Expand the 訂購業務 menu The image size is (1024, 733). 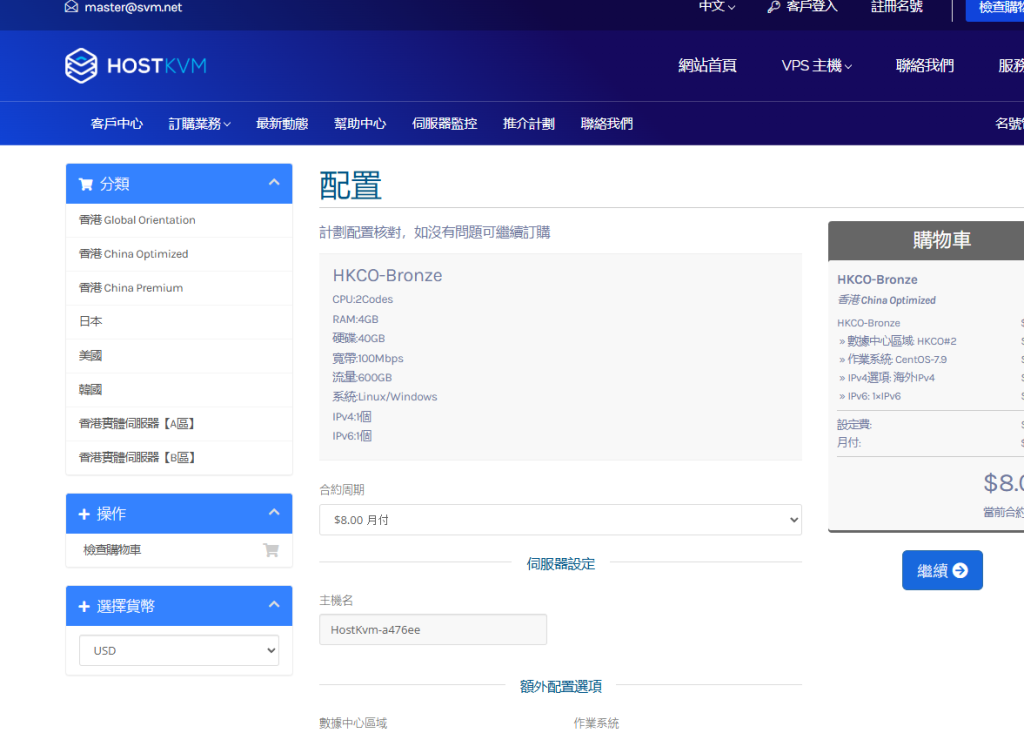tap(200, 124)
